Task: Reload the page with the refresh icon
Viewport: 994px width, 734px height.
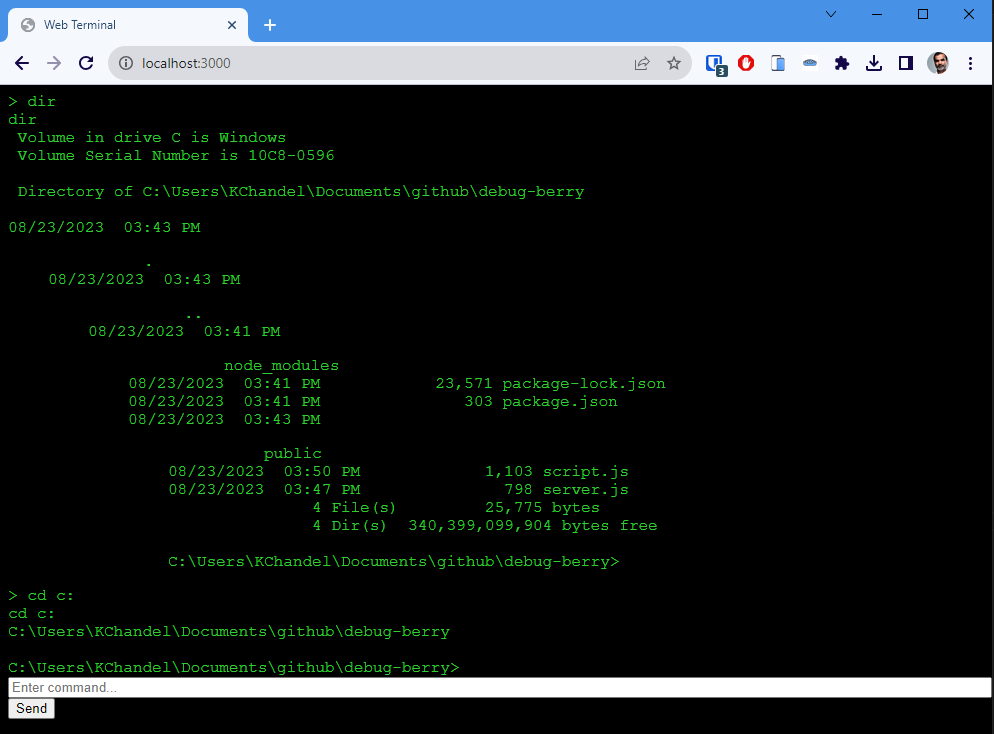Action: tap(87, 63)
